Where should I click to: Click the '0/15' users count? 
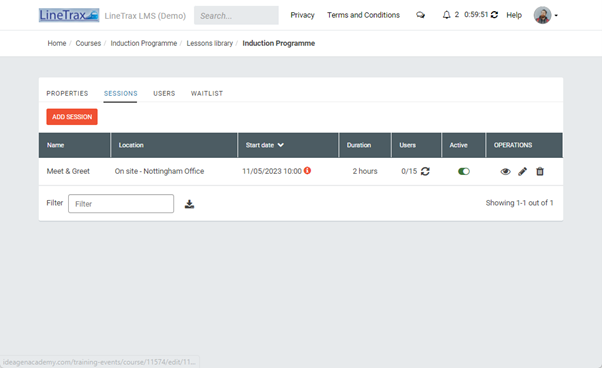pos(409,171)
